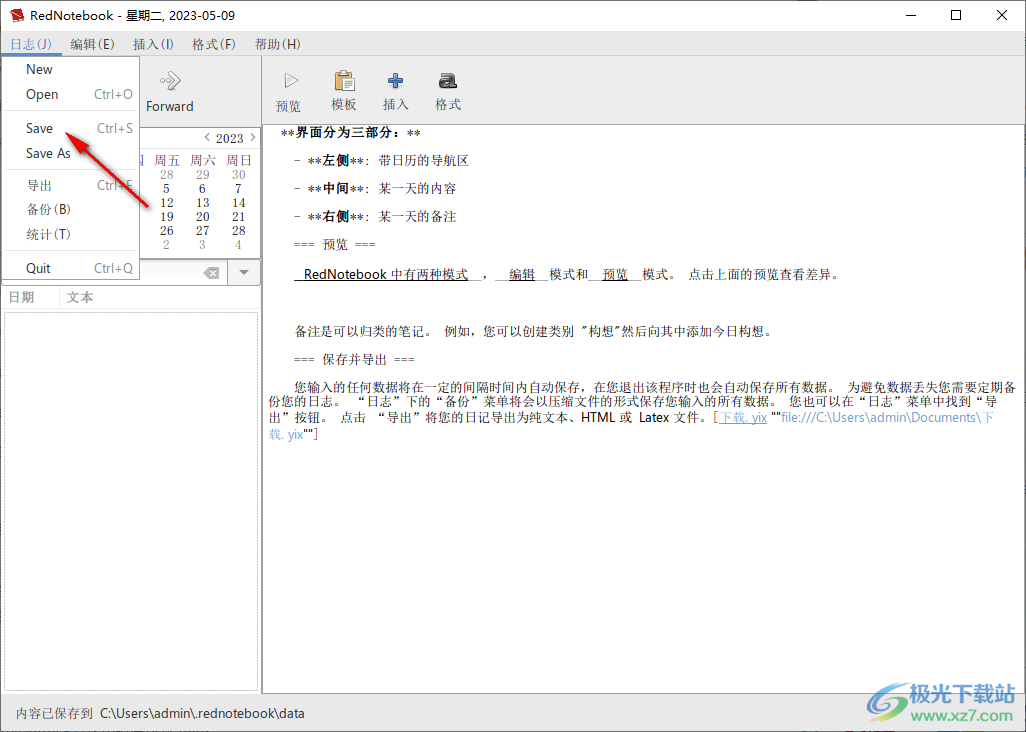This screenshot has height=732, width=1026.
Task: Place cursor in the '**左侧**' list line
Action: pyautogui.click(x=381, y=161)
